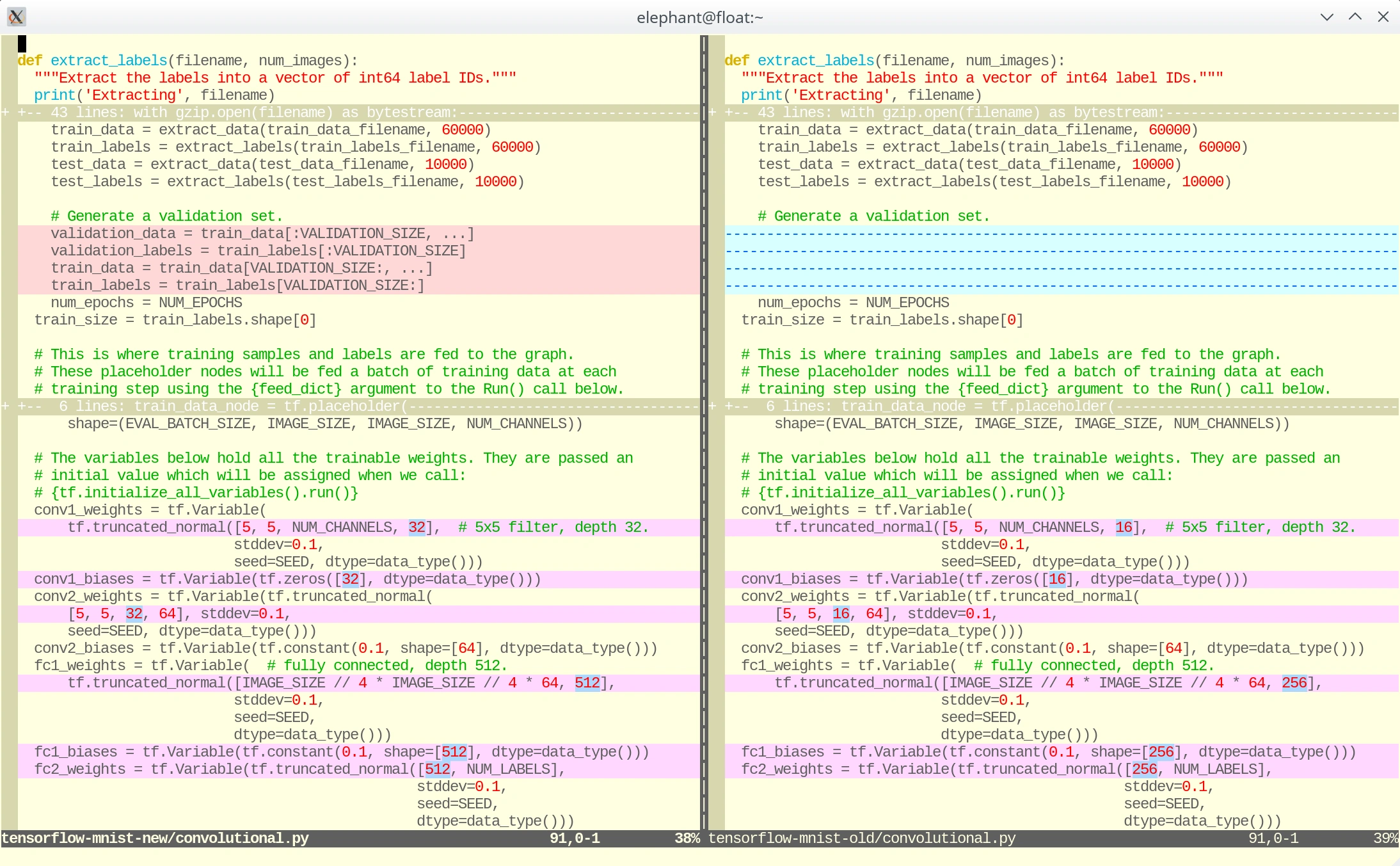Viewport: 1400px width, 866px height.
Task: Click the maximize caret window button
Action: coord(1355,17)
